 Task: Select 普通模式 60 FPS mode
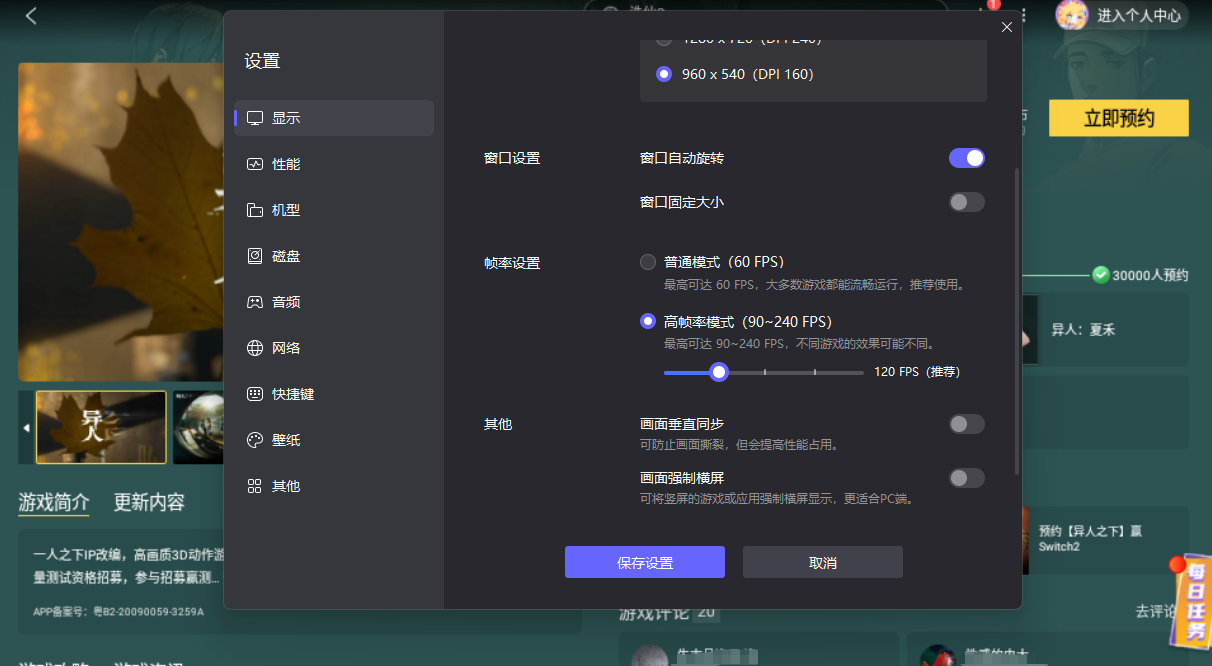coord(647,261)
